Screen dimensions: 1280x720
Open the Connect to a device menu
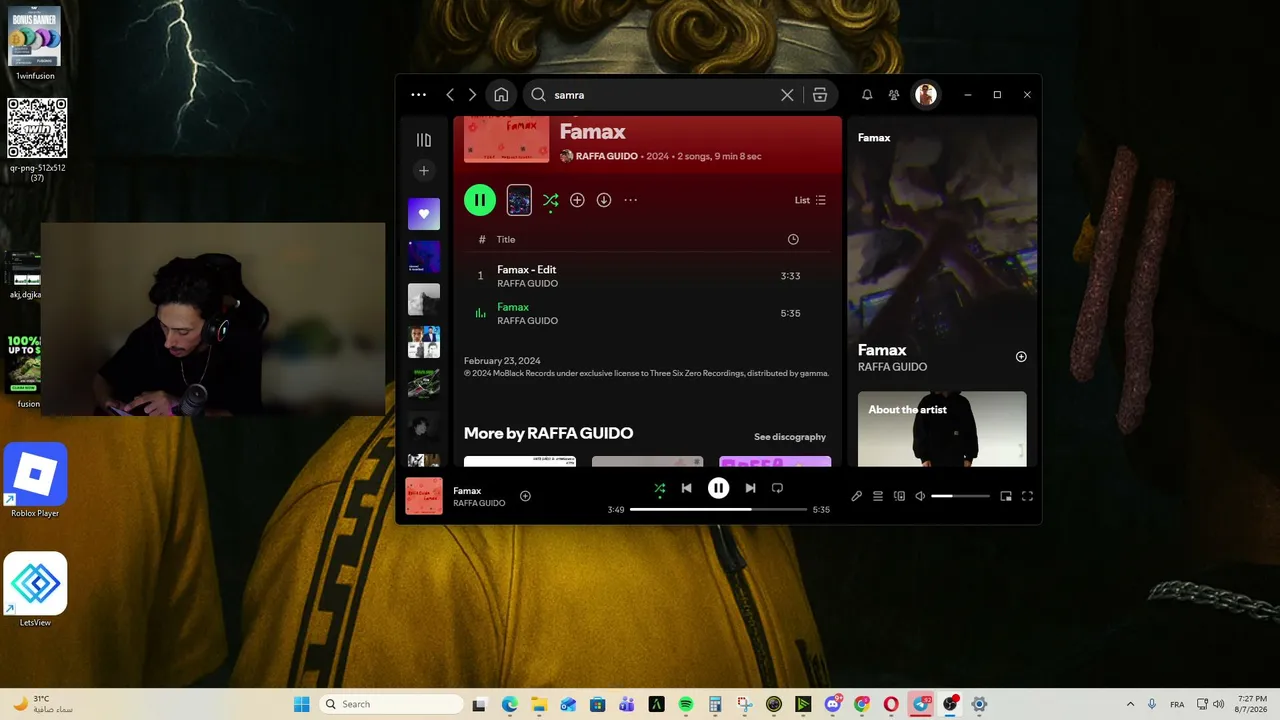(x=899, y=496)
